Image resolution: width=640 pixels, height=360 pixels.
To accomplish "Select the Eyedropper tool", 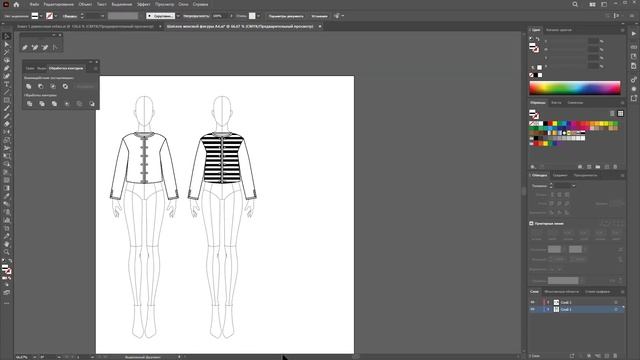I will pyautogui.click(x=7, y=196).
